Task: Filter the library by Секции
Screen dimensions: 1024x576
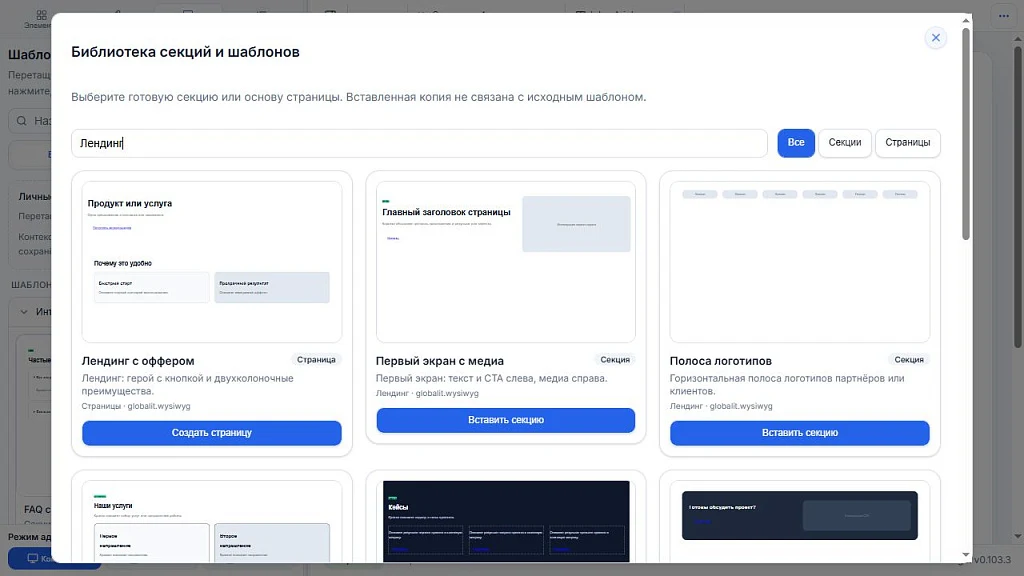Action: click(x=844, y=143)
